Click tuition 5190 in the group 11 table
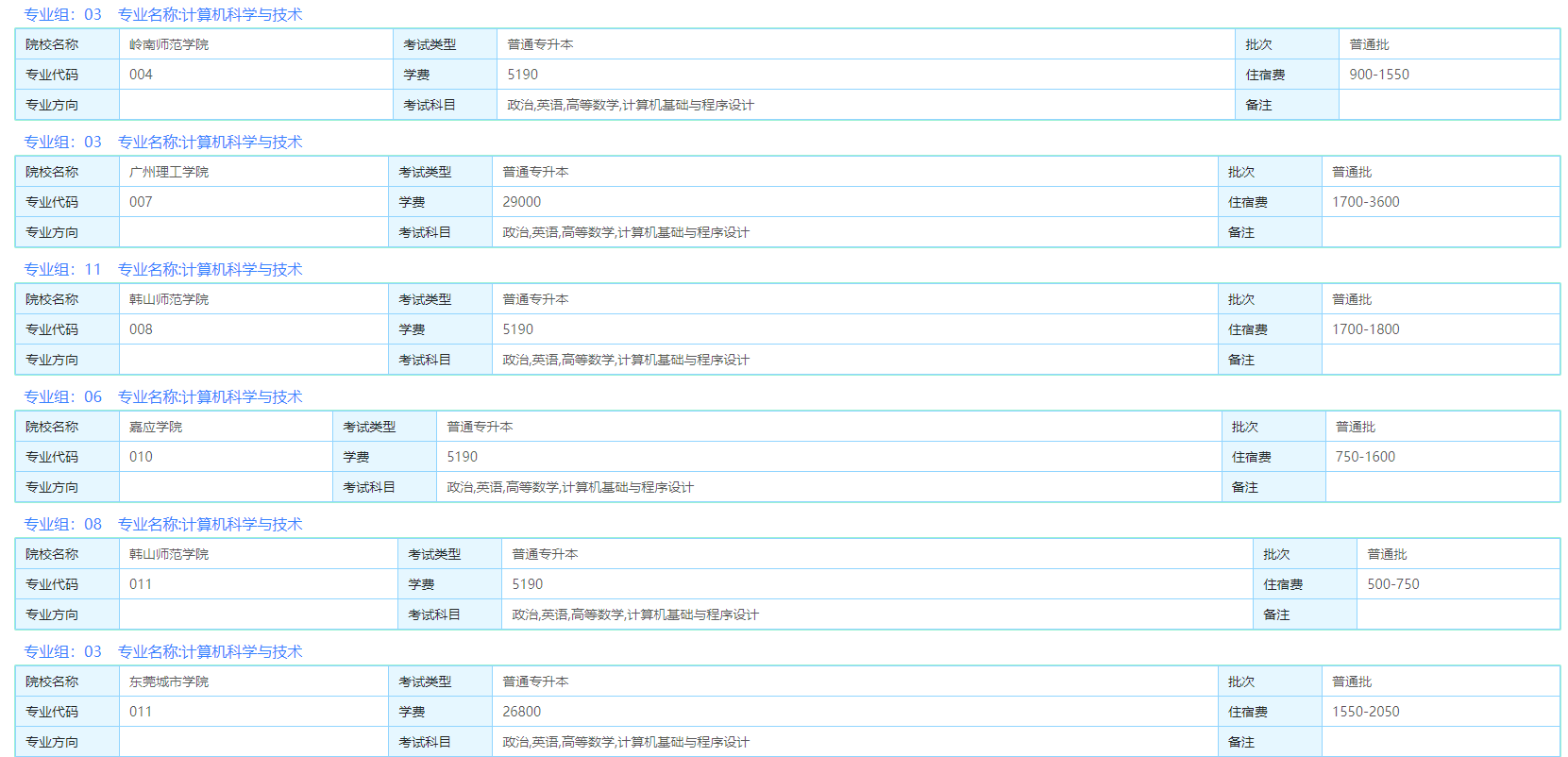Screen dimensions: 1568x757 (x=517, y=329)
